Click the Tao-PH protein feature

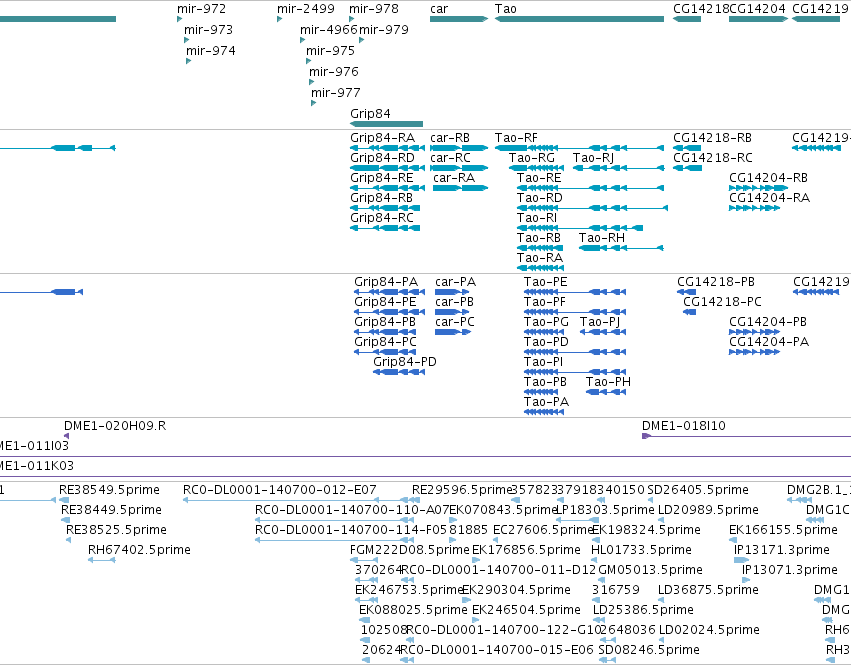click(606, 392)
